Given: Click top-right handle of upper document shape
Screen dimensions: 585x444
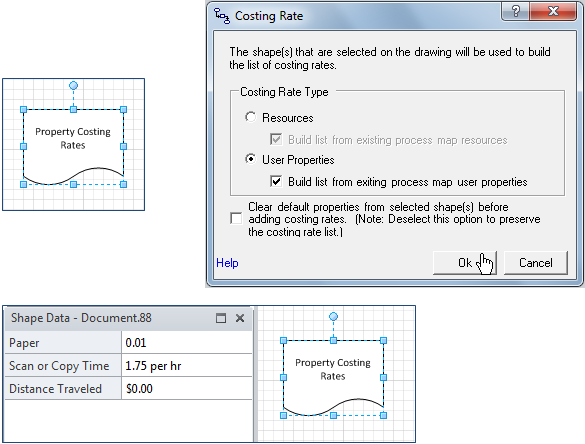Looking at the screenshot, I should 123,109.
